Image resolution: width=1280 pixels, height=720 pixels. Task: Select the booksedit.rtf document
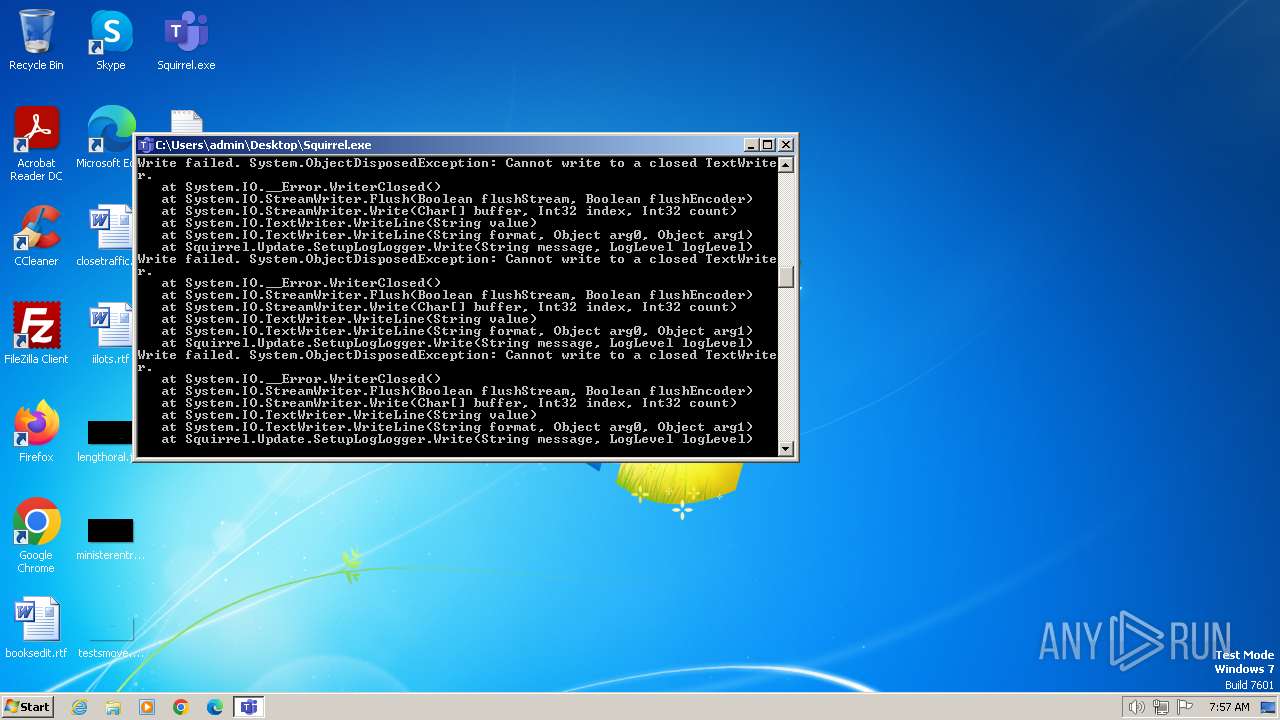[36, 628]
